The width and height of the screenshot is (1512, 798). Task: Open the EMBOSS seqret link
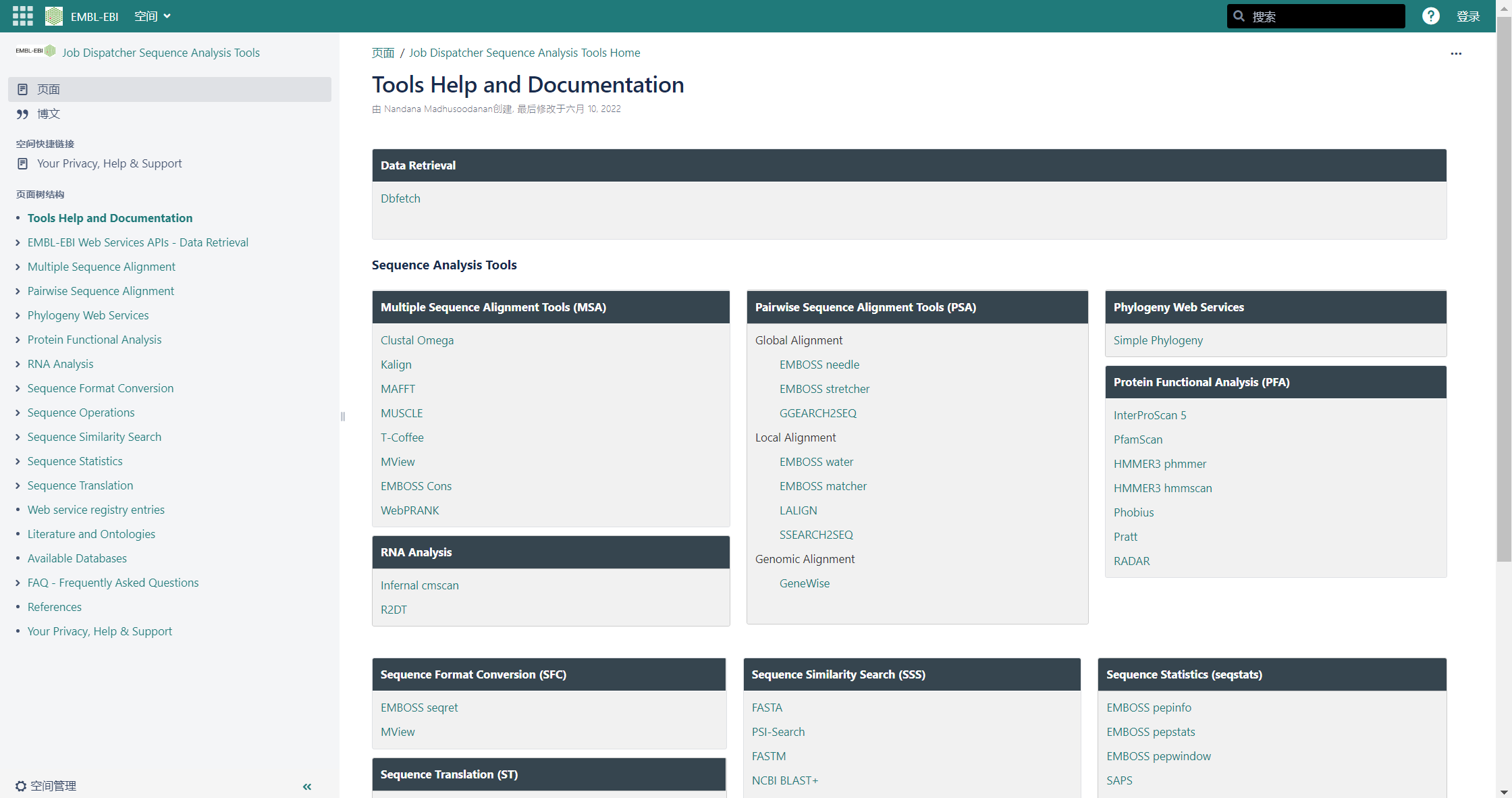click(419, 708)
